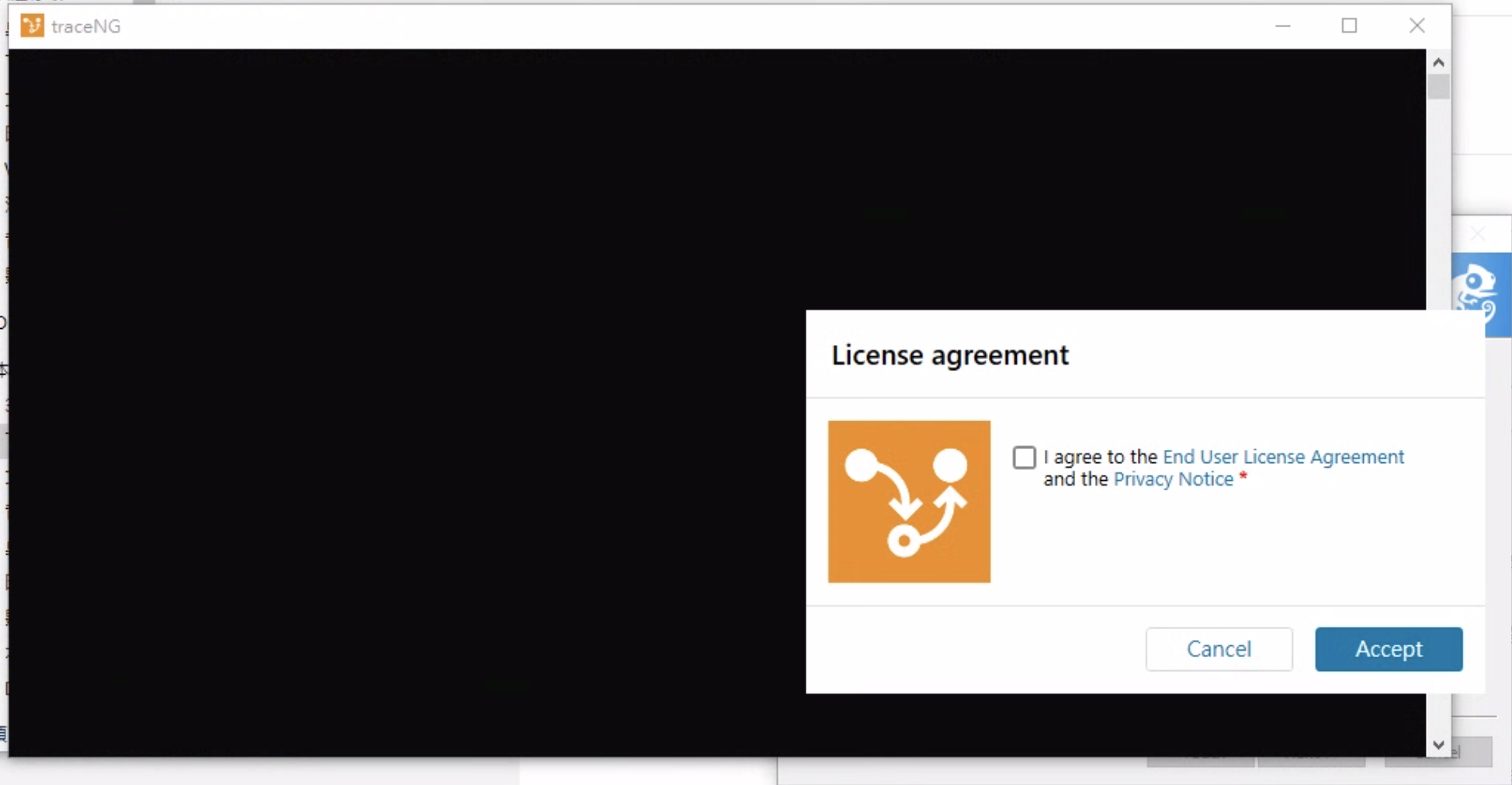This screenshot has width=1512, height=785.
Task: Maximize the traceNG window
Action: tap(1349, 26)
